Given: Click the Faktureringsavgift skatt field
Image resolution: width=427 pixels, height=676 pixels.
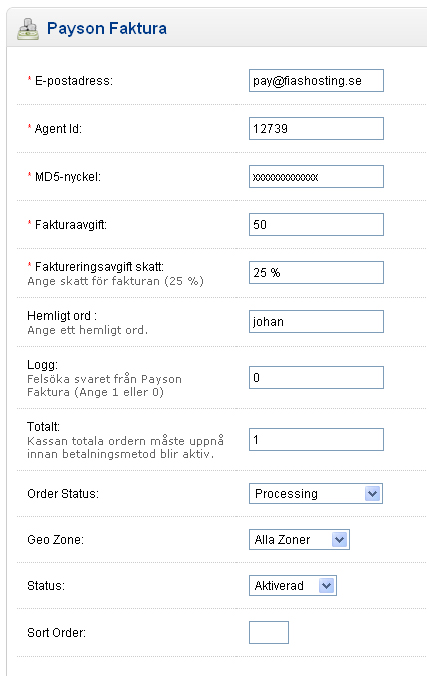Looking at the screenshot, I should tap(316, 272).
